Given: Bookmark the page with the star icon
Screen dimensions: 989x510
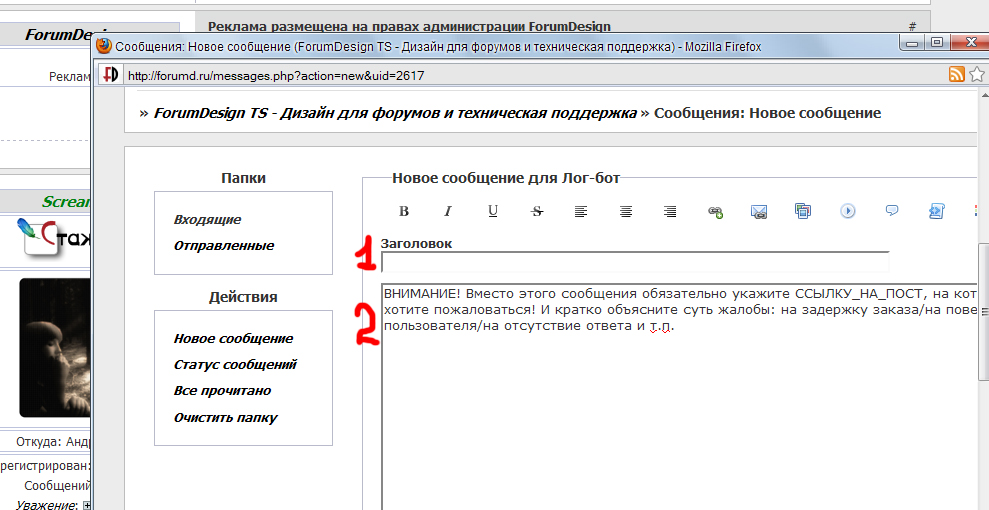Looking at the screenshot, I should 976,75.
